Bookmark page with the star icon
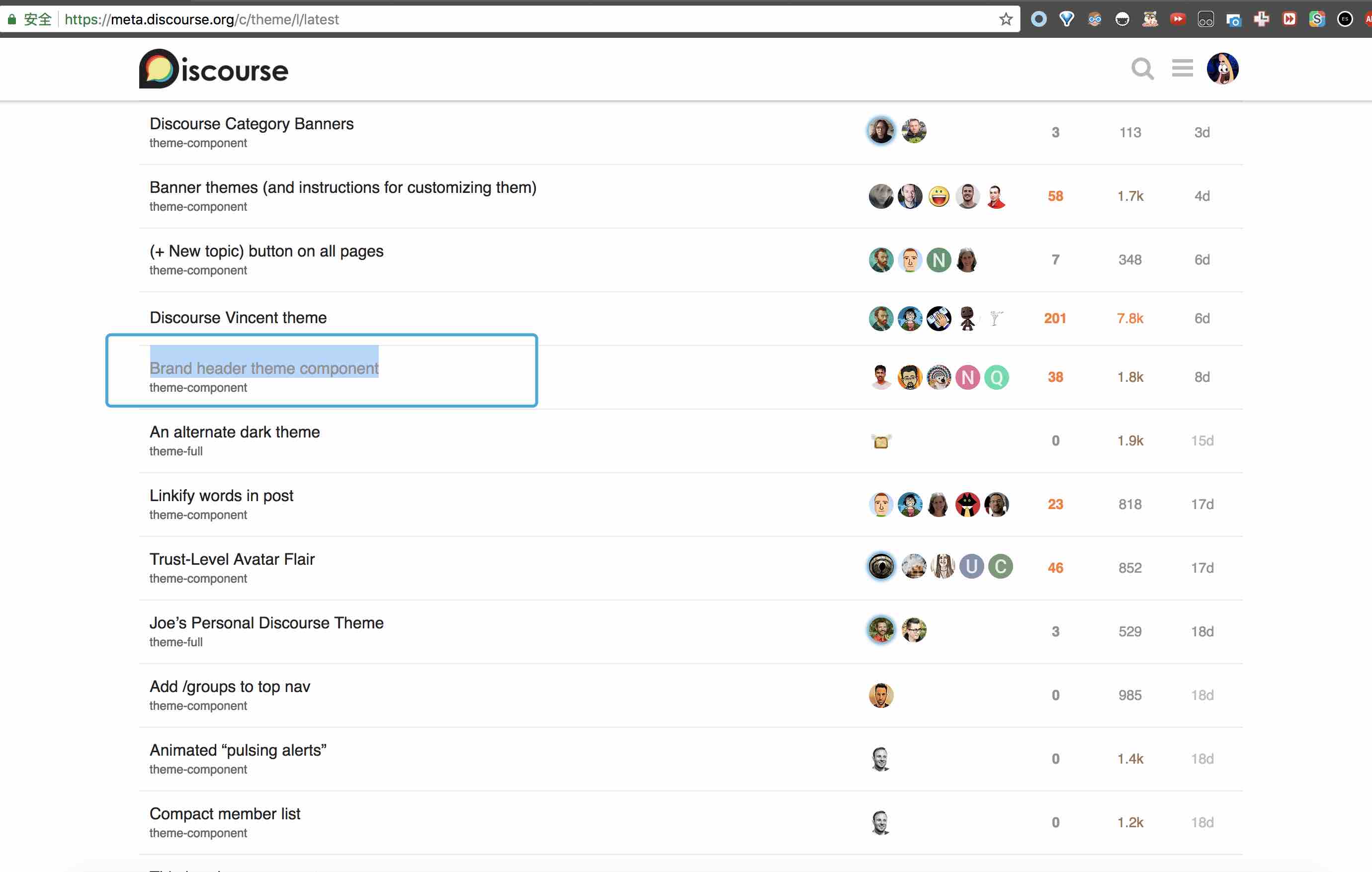 [1006, 19]
